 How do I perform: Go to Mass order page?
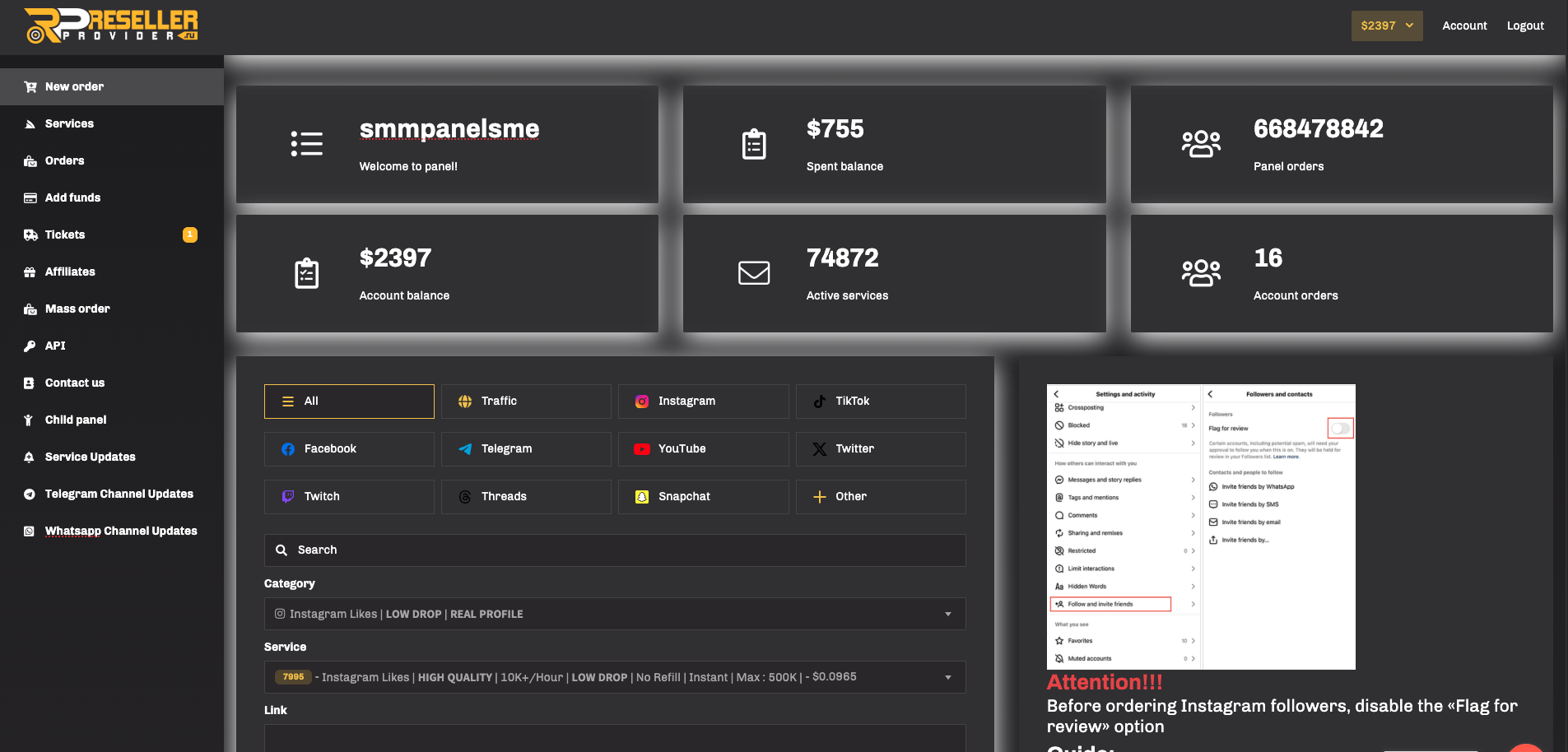(77, 309)
